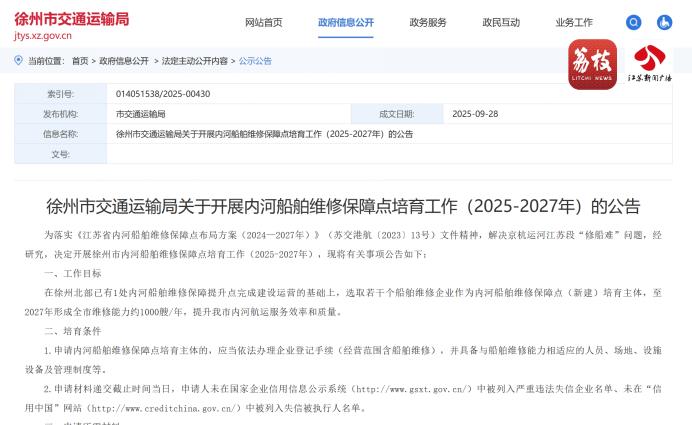This screenshot has width=692, height=425.
Task: Click 政府信息公开 in the breadcrumb
Action: (124, 61)
